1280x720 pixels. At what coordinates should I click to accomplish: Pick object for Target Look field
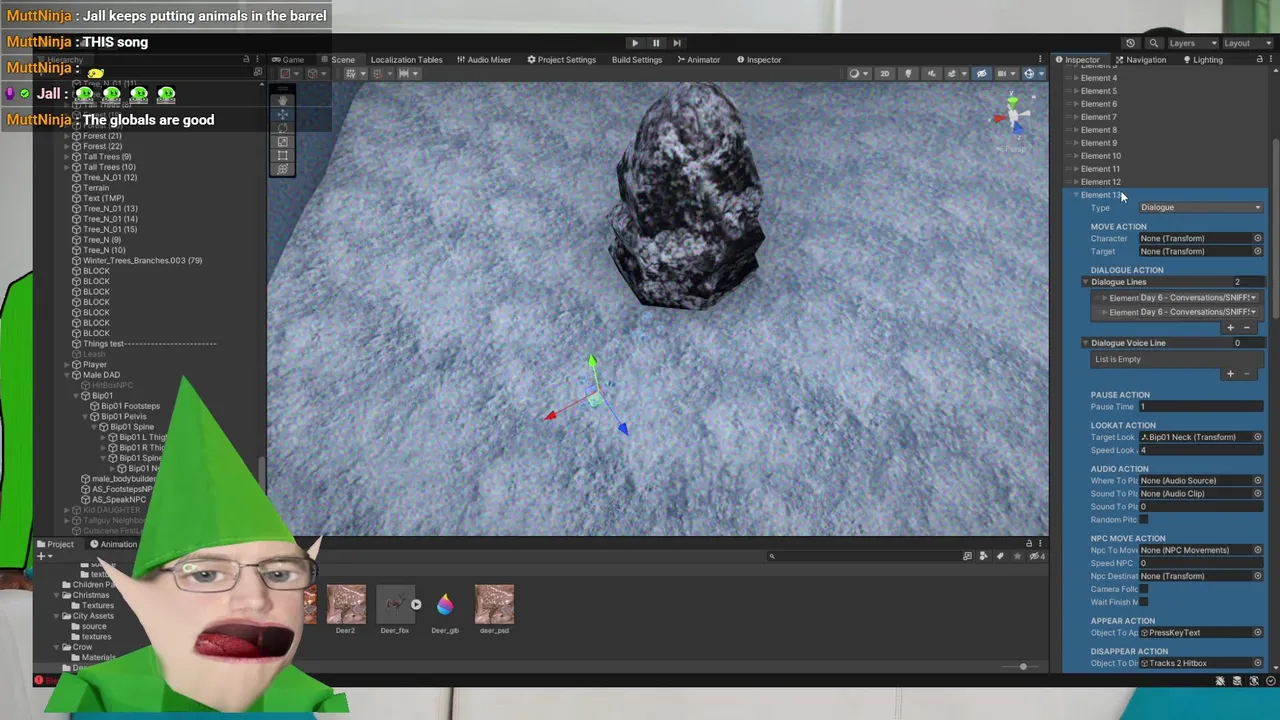[1258, 437]
